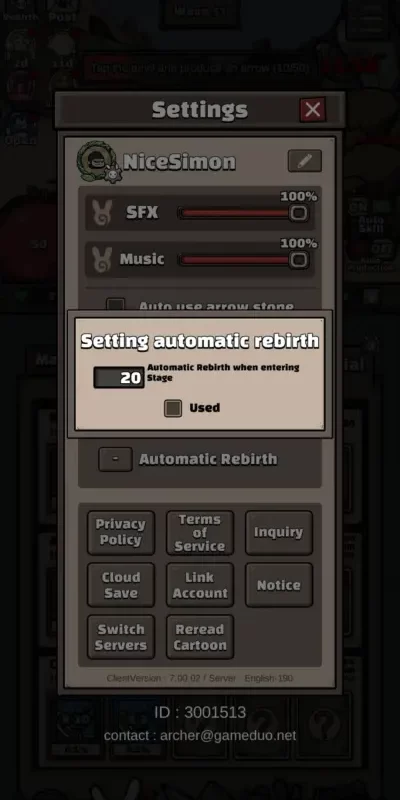400x800 pixels.
Task: Open the Terms of Service
Action: click(x=200, y=533)
